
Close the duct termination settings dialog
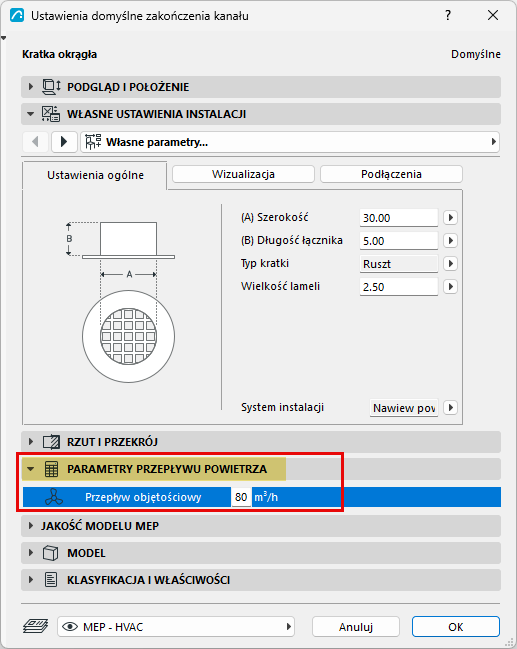tap(493, 16)
